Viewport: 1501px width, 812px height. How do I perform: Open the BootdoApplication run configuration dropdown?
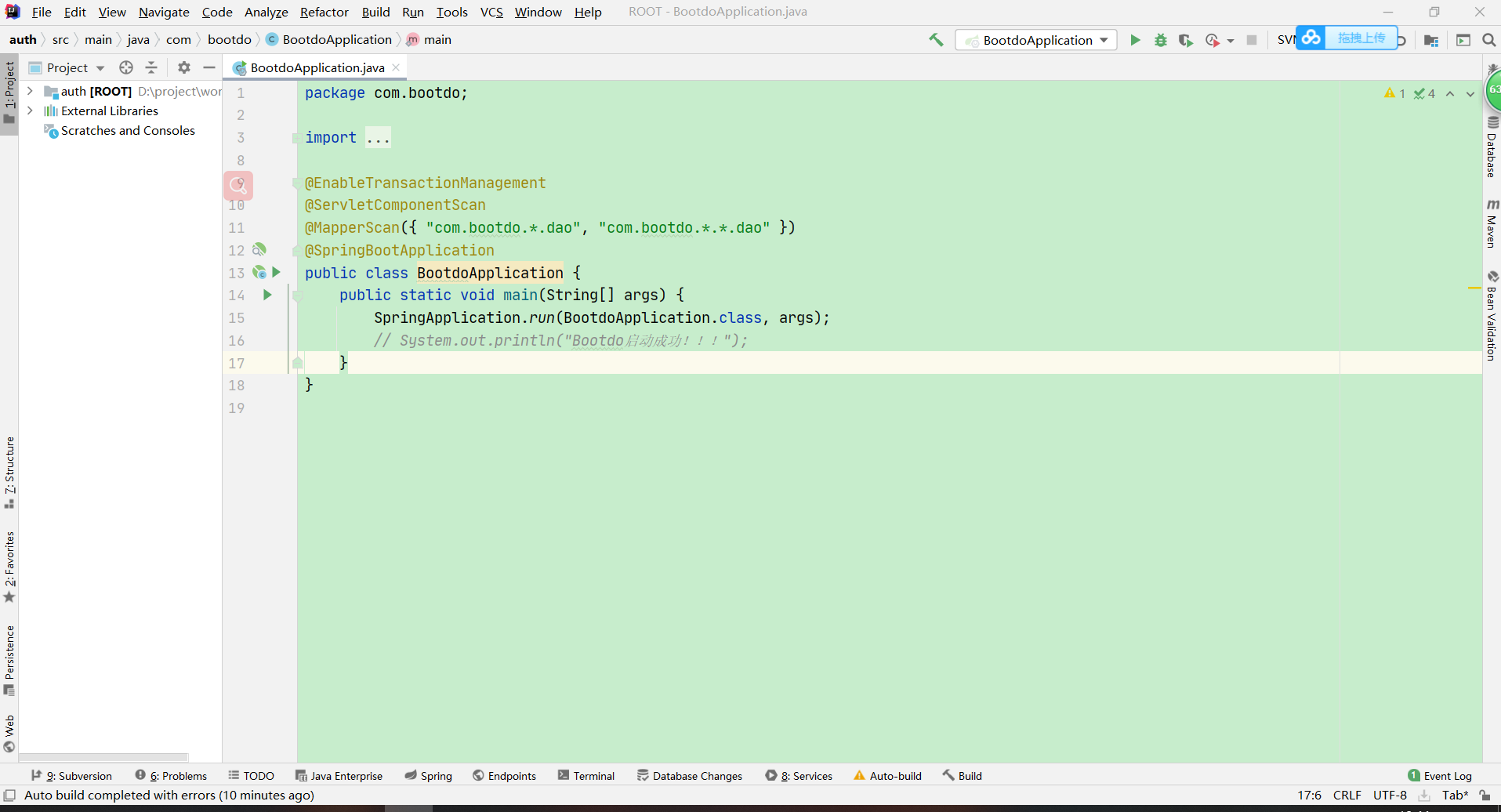pyautogui.click(x=1036, y=40)
